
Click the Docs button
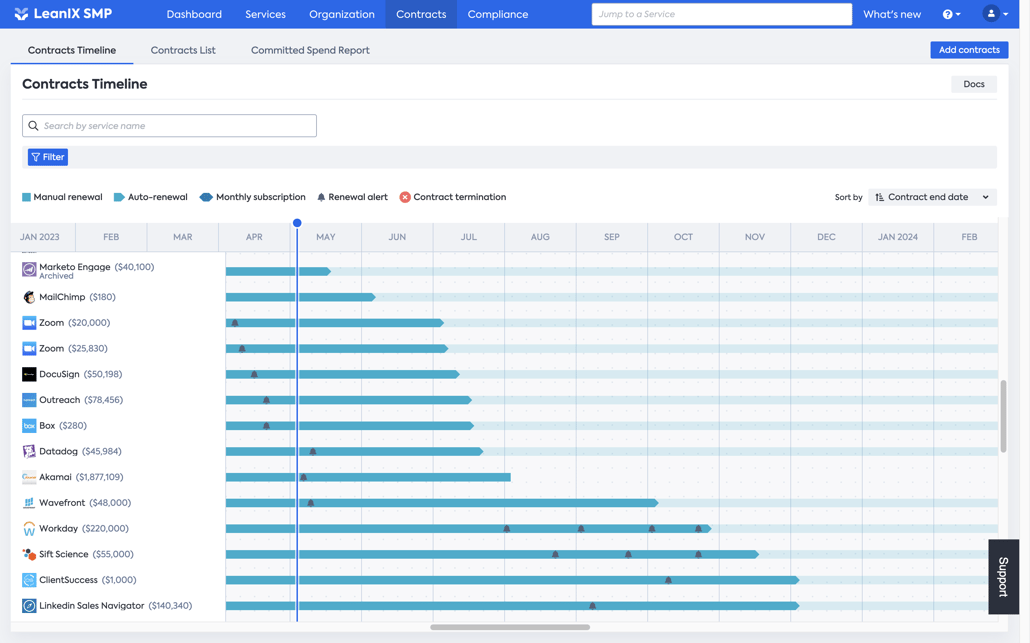tap(974, 84)
